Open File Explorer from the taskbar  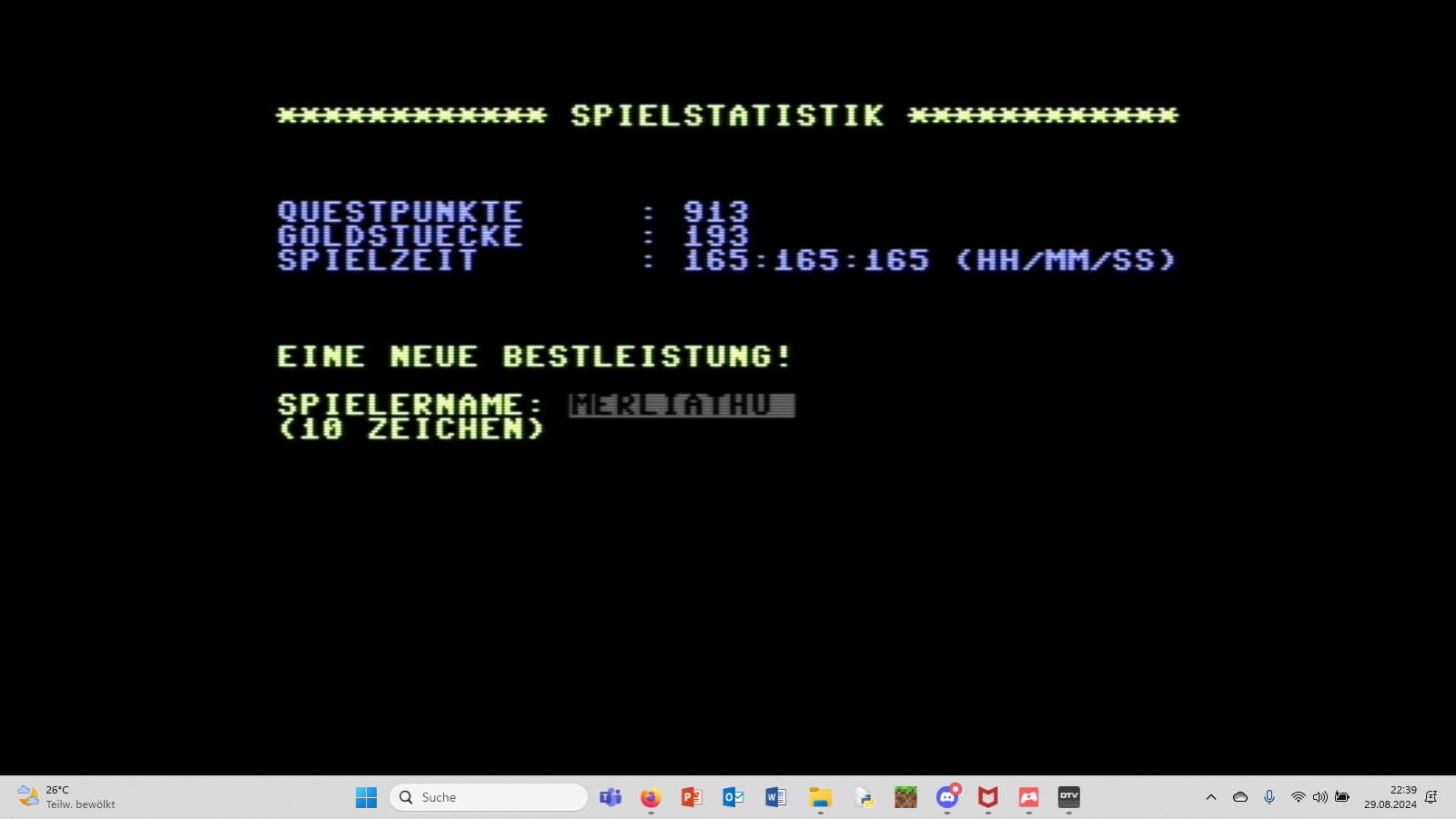tap(820, 797)
